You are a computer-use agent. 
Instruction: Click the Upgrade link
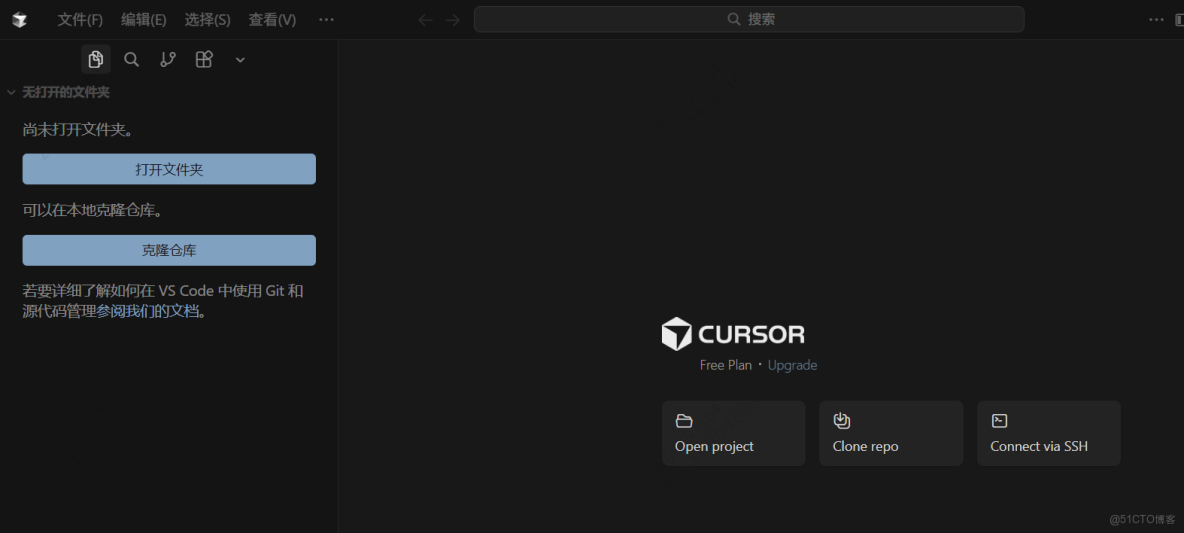[x=792, y=365]
